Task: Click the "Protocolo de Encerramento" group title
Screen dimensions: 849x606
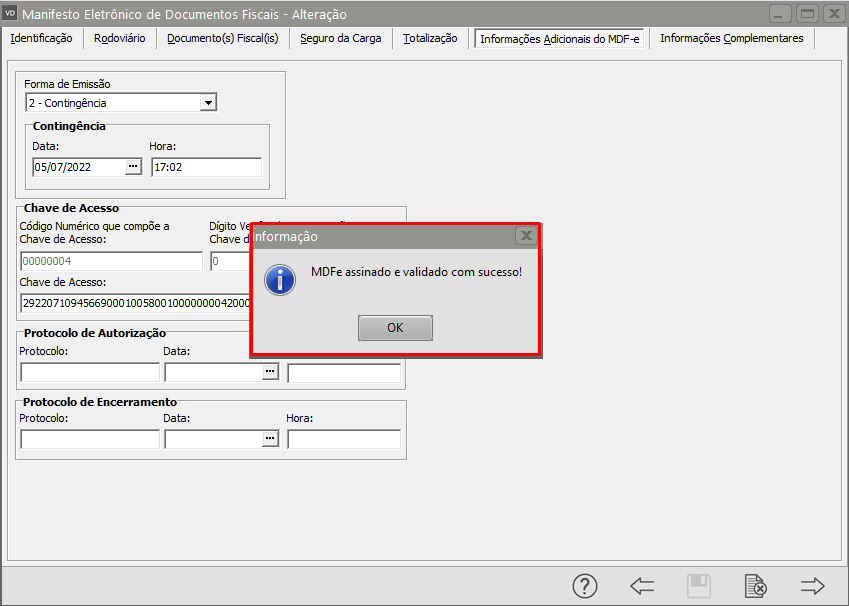Action: point(100,402)
